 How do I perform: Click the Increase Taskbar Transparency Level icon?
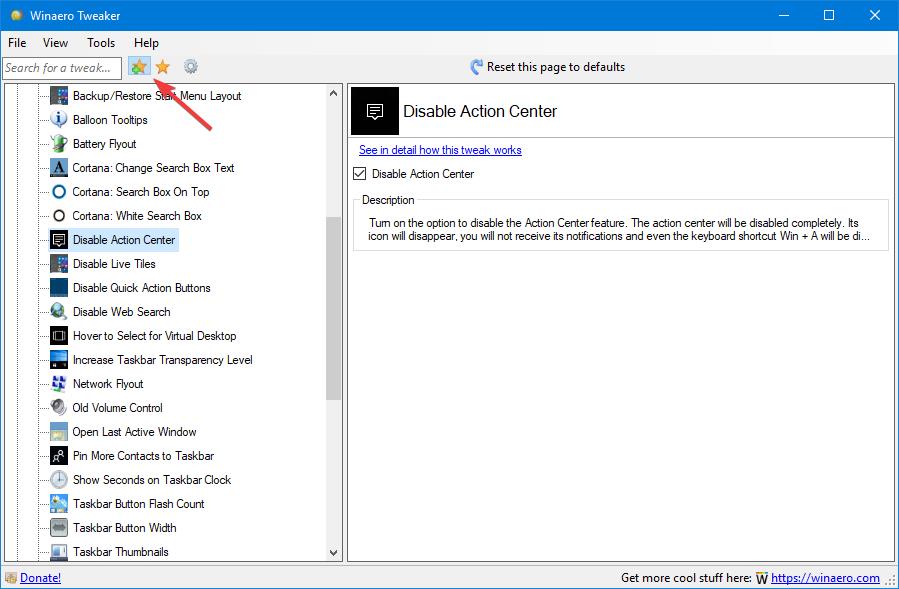point(58,360)
